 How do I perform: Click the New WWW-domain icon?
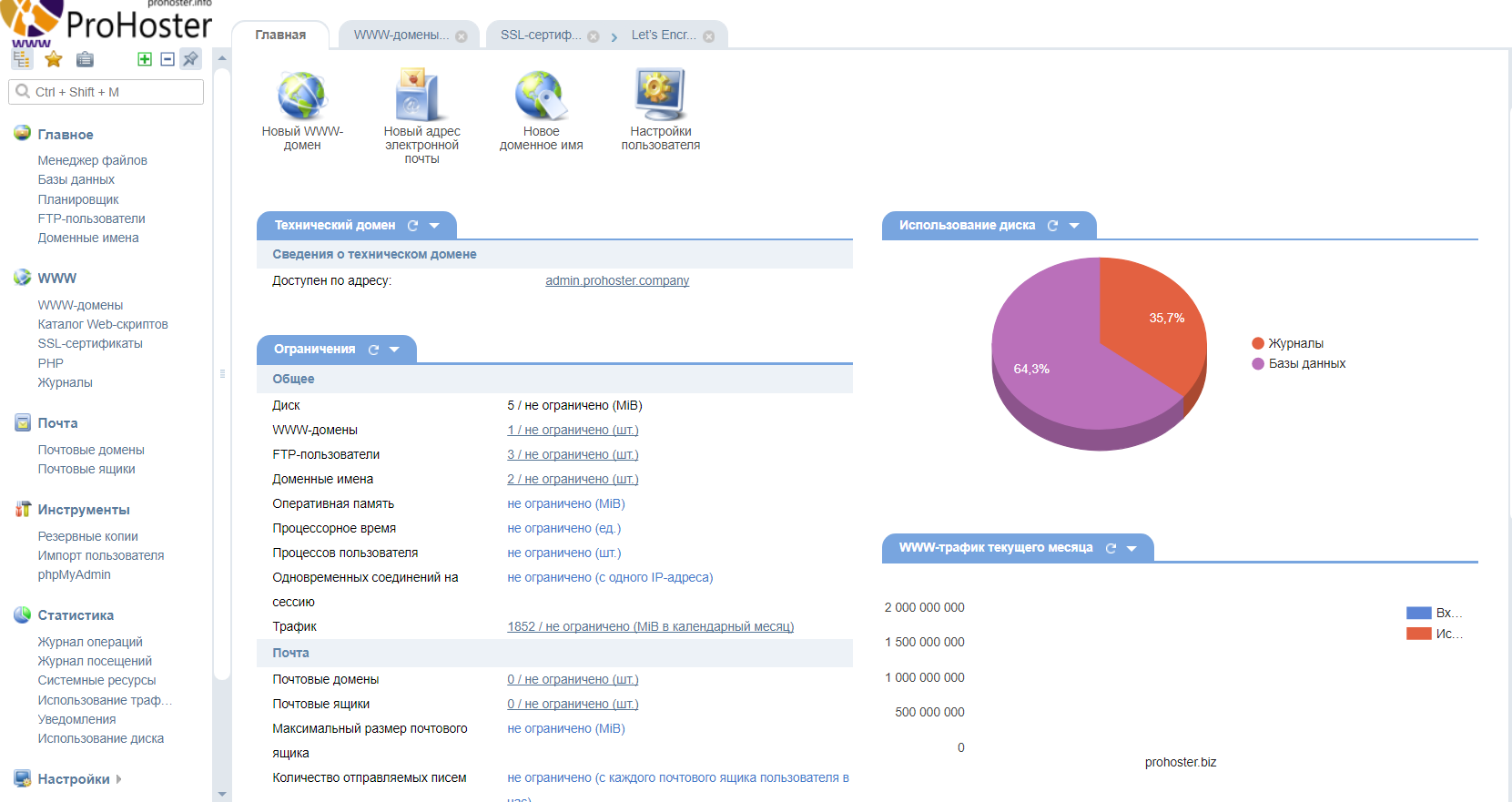click(x=302, y=96)
